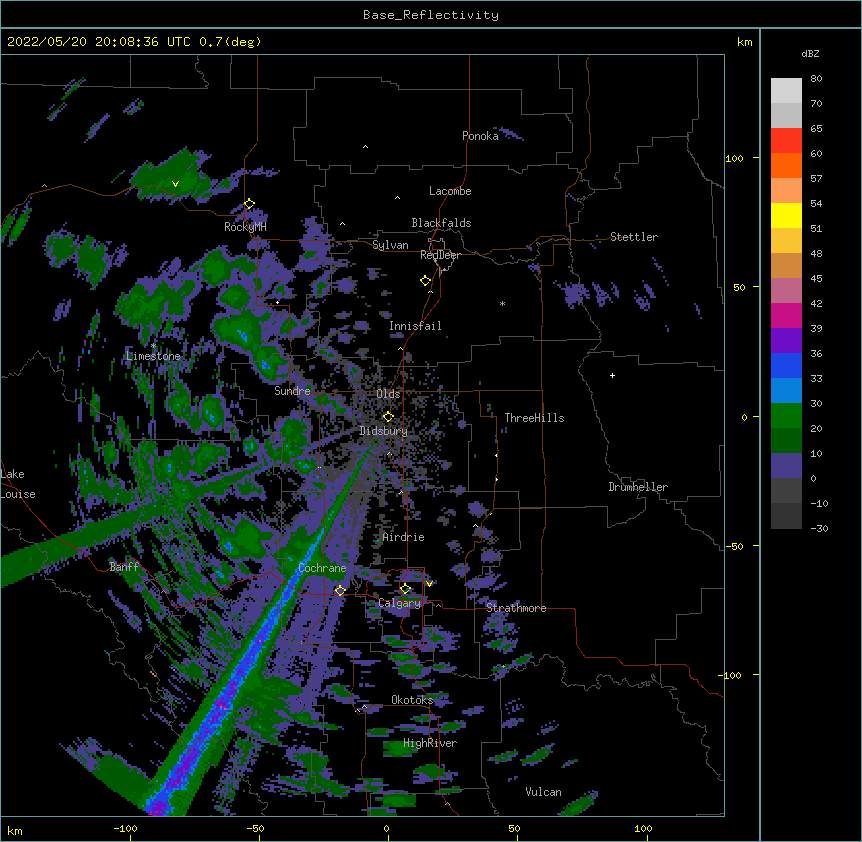Click the -50 tick on right km axis
Image resolution: width=862 pixels, height=842 pixels.
(x=734, y=546)
